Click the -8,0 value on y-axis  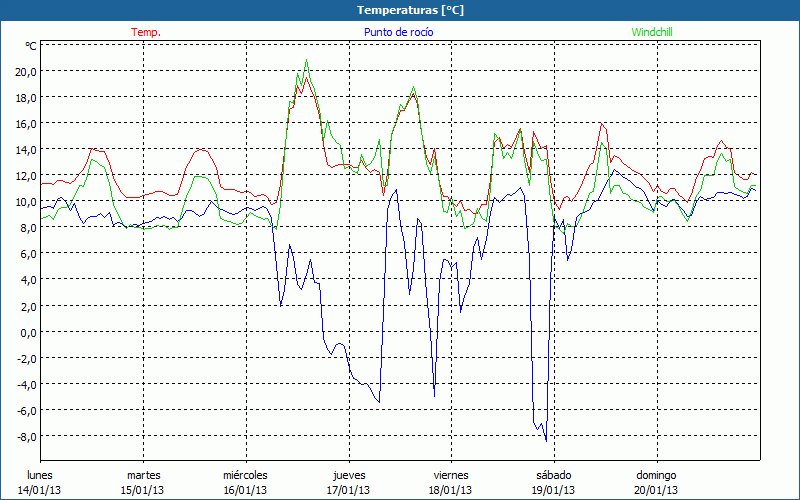pyautogui.click(x=25, y=436)
